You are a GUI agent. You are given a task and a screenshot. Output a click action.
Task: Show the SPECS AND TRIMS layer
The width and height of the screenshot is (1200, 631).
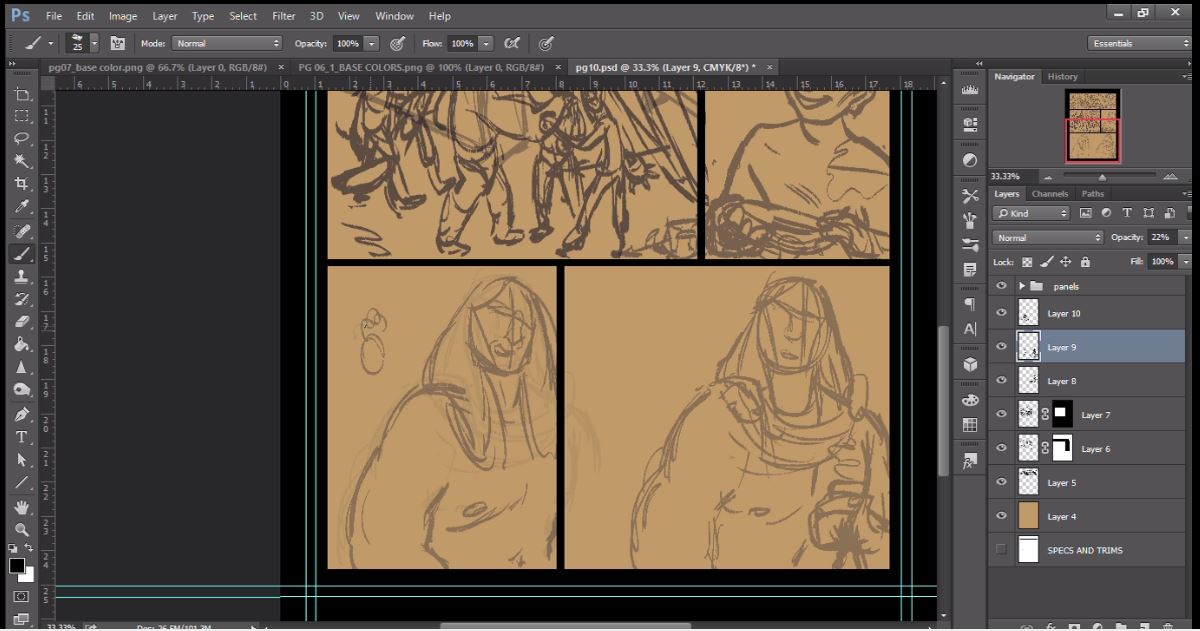click(x=1002, y=550)
